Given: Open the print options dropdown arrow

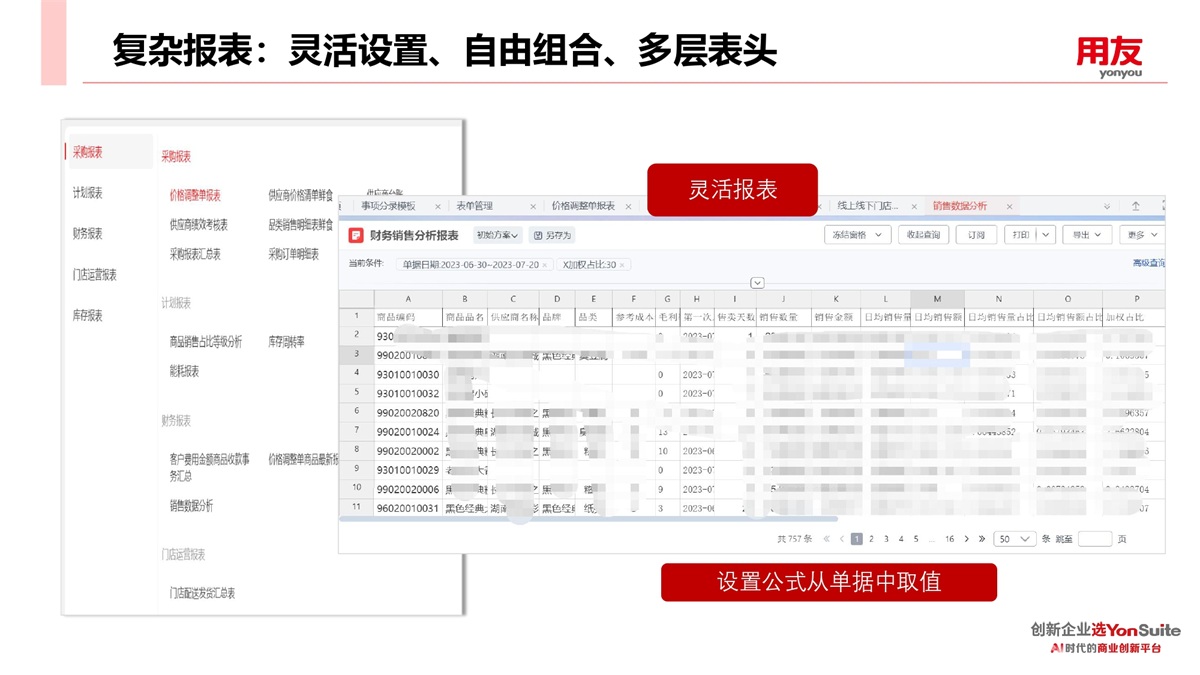Looking at the screenshot, I should tap(1045, 235).
